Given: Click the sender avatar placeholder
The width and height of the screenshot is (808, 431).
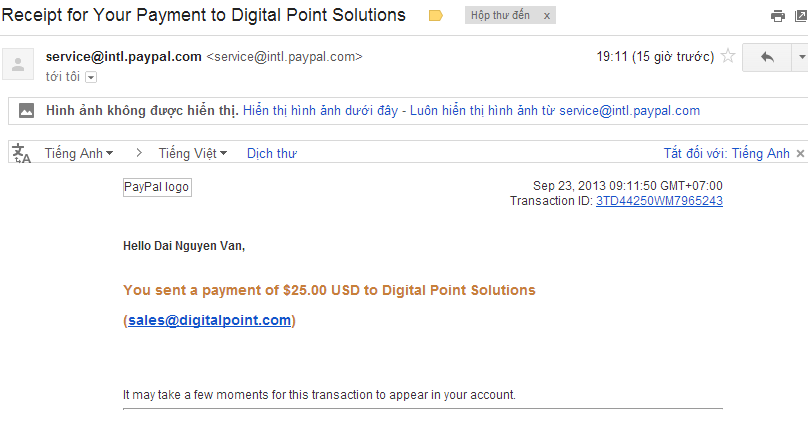Looking at the screenshot, I should 18,64.
